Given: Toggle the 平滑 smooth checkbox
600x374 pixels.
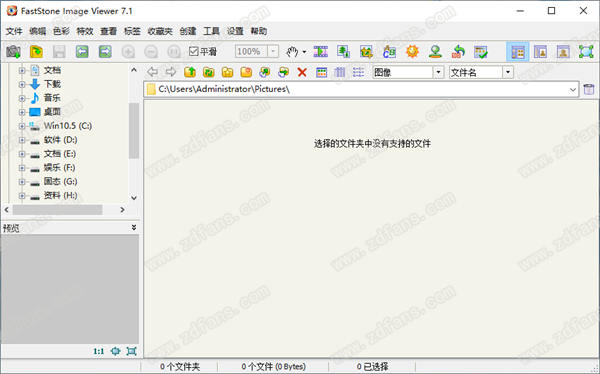Looking at the screenshot, I should 194,51.
